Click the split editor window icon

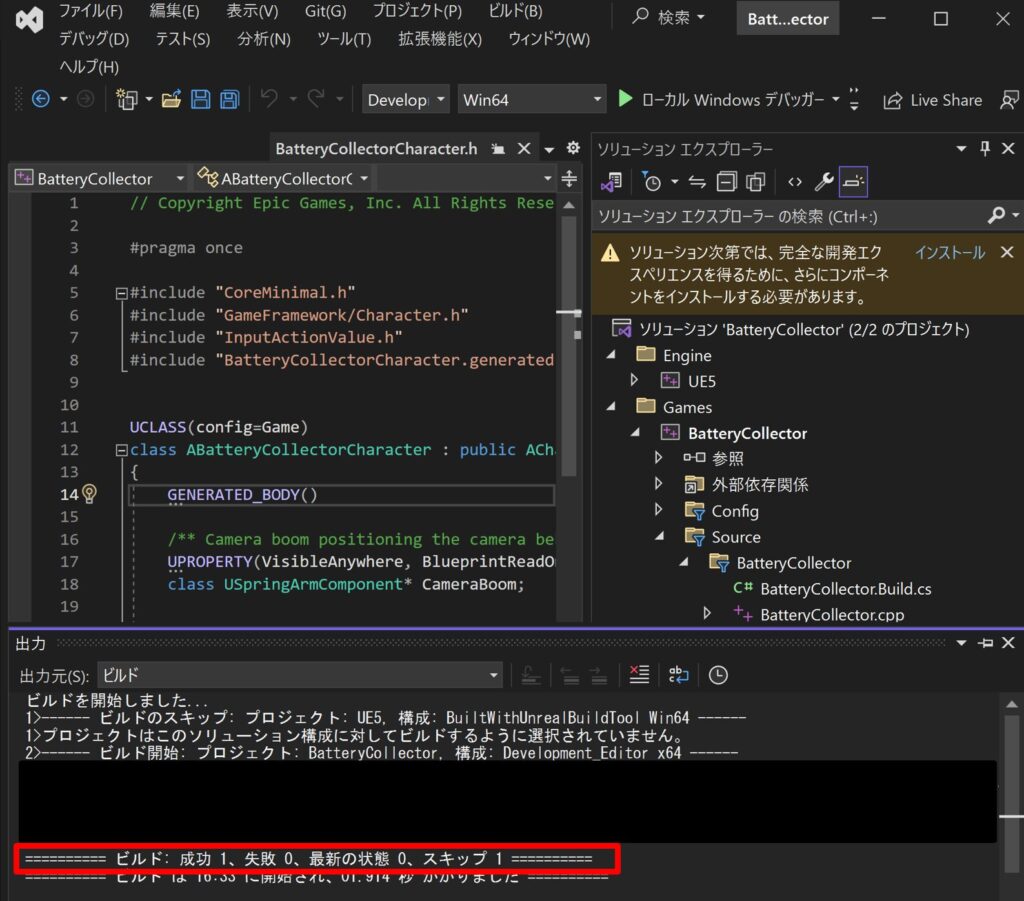pyautogui.click(x=569, y=178)
